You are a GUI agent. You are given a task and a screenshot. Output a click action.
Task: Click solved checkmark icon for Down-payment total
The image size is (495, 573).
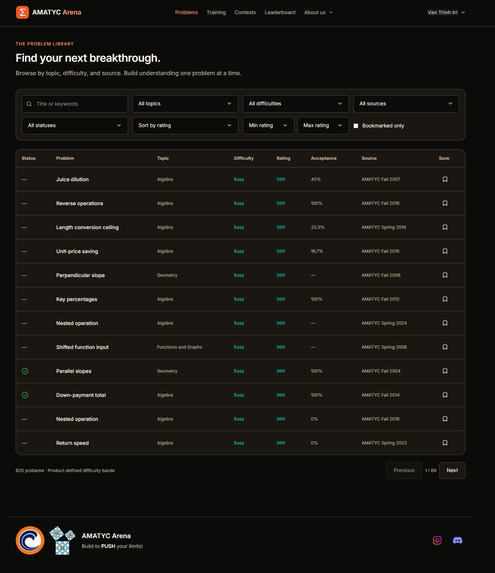pyautogui.click(x=25, y=395)
